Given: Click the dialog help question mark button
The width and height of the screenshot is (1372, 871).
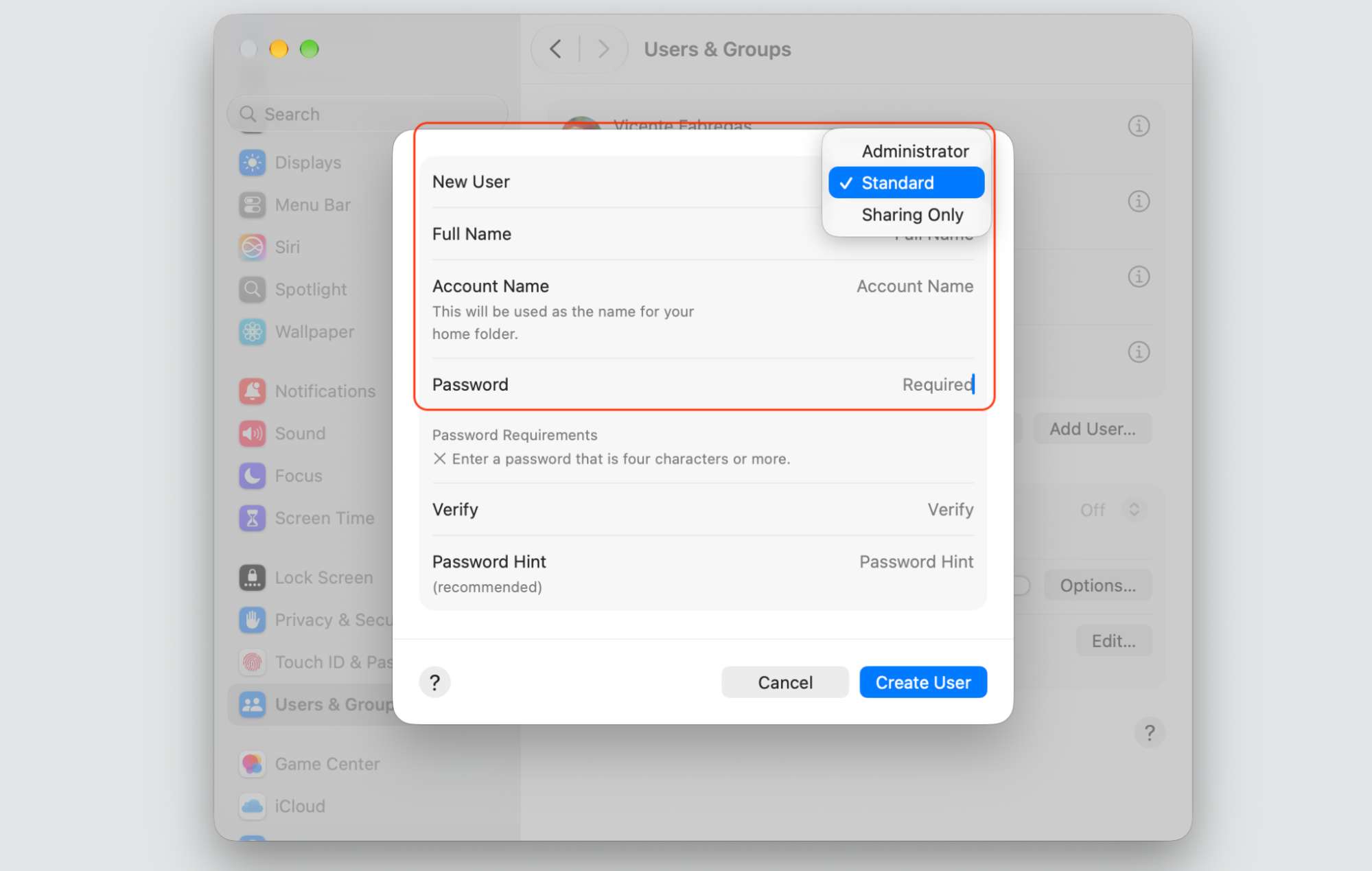Looking at the screenshot, I should click(x=434, y=682).
